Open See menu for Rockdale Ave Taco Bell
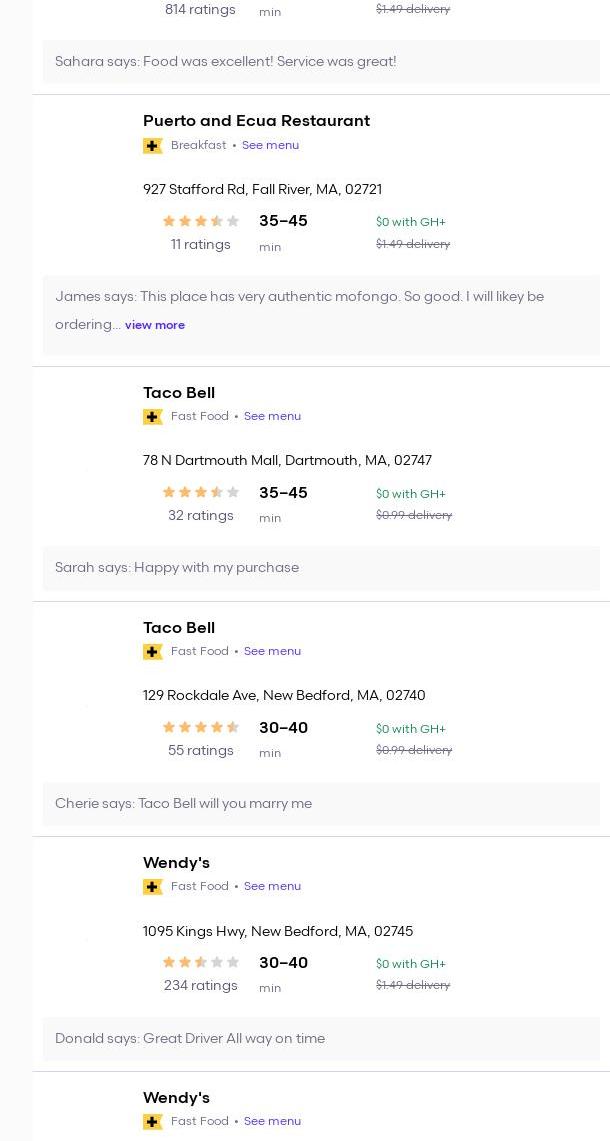Viewport: 610px width, 1141px height. pyautogui.click(x=272, y=651)
